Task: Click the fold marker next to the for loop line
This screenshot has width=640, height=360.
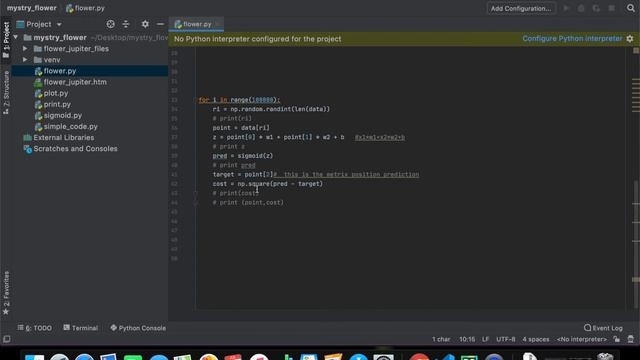Action: pos(196,100)
